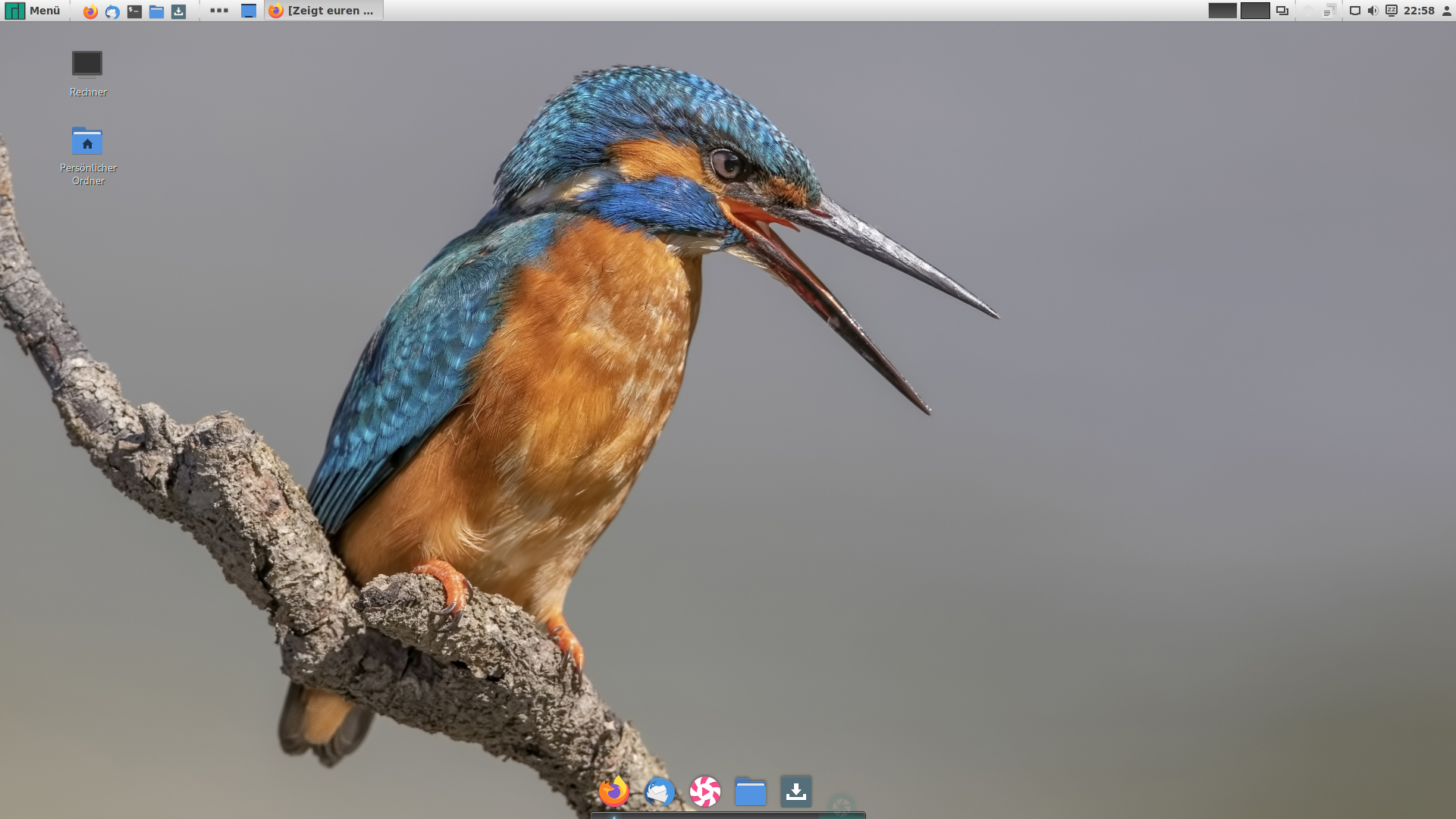
Task: Open the user session menu icon
Action: (x=1446, y=11)
